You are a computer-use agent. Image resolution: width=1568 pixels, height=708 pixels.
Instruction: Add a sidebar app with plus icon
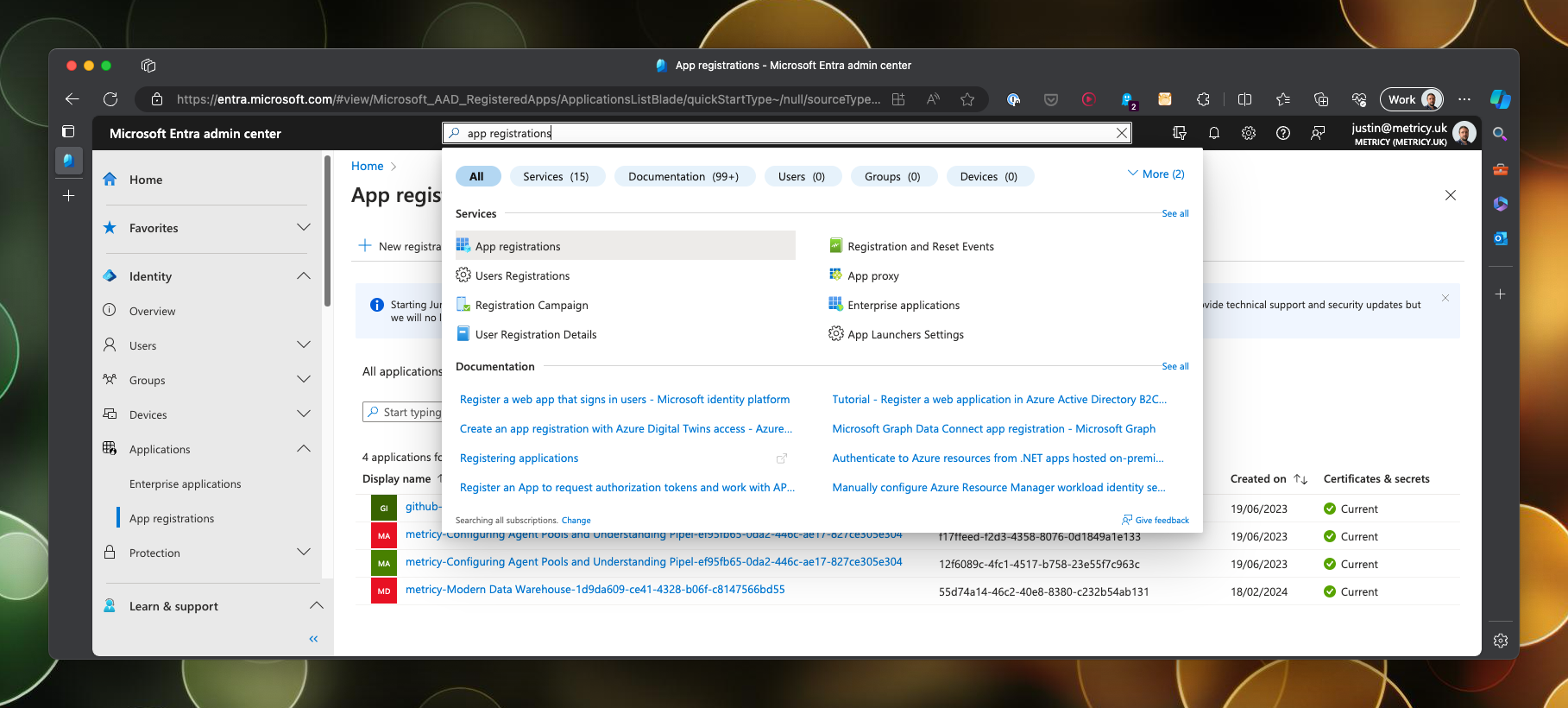(1501, 294)
